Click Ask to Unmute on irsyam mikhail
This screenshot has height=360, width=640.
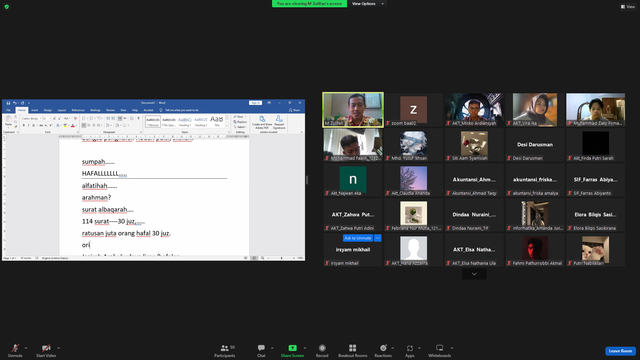point(358,238)
